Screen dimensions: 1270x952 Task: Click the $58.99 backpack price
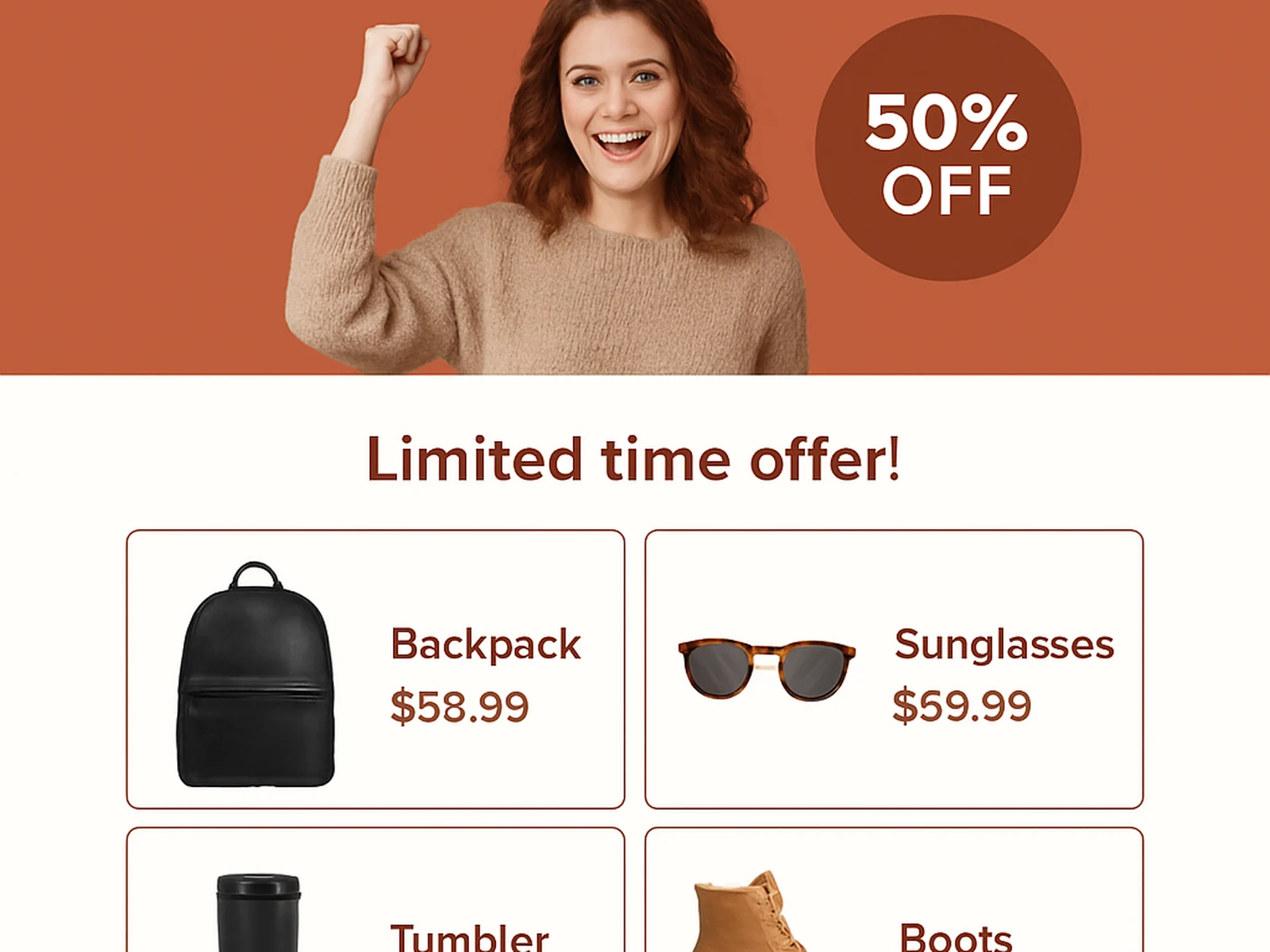click(x=460, y=706)
